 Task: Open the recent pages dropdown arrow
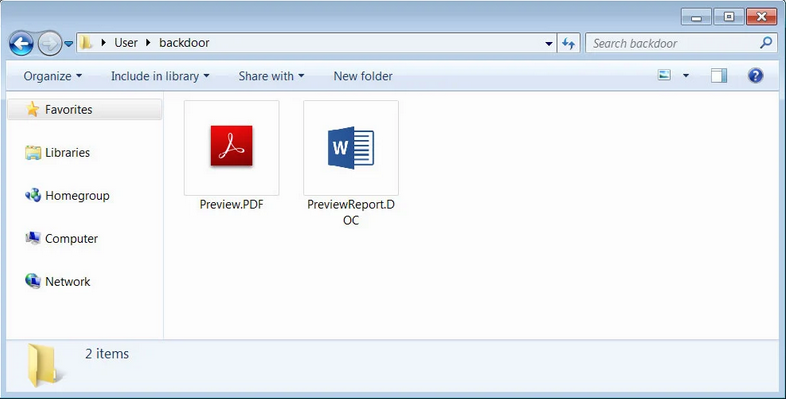pos(69,44)
